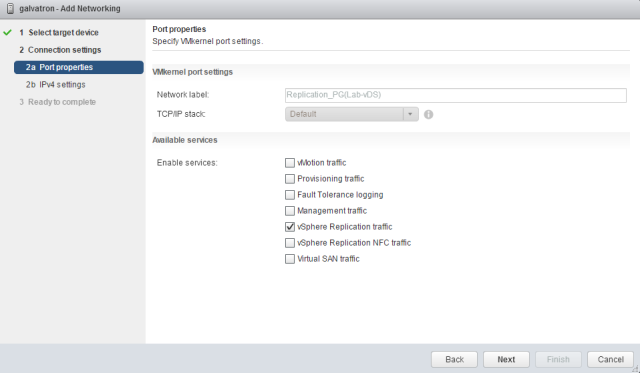Enable vSphere Replication NFC traffic
This screenshot has height=373, width=640.
click(x=289, y=243)
